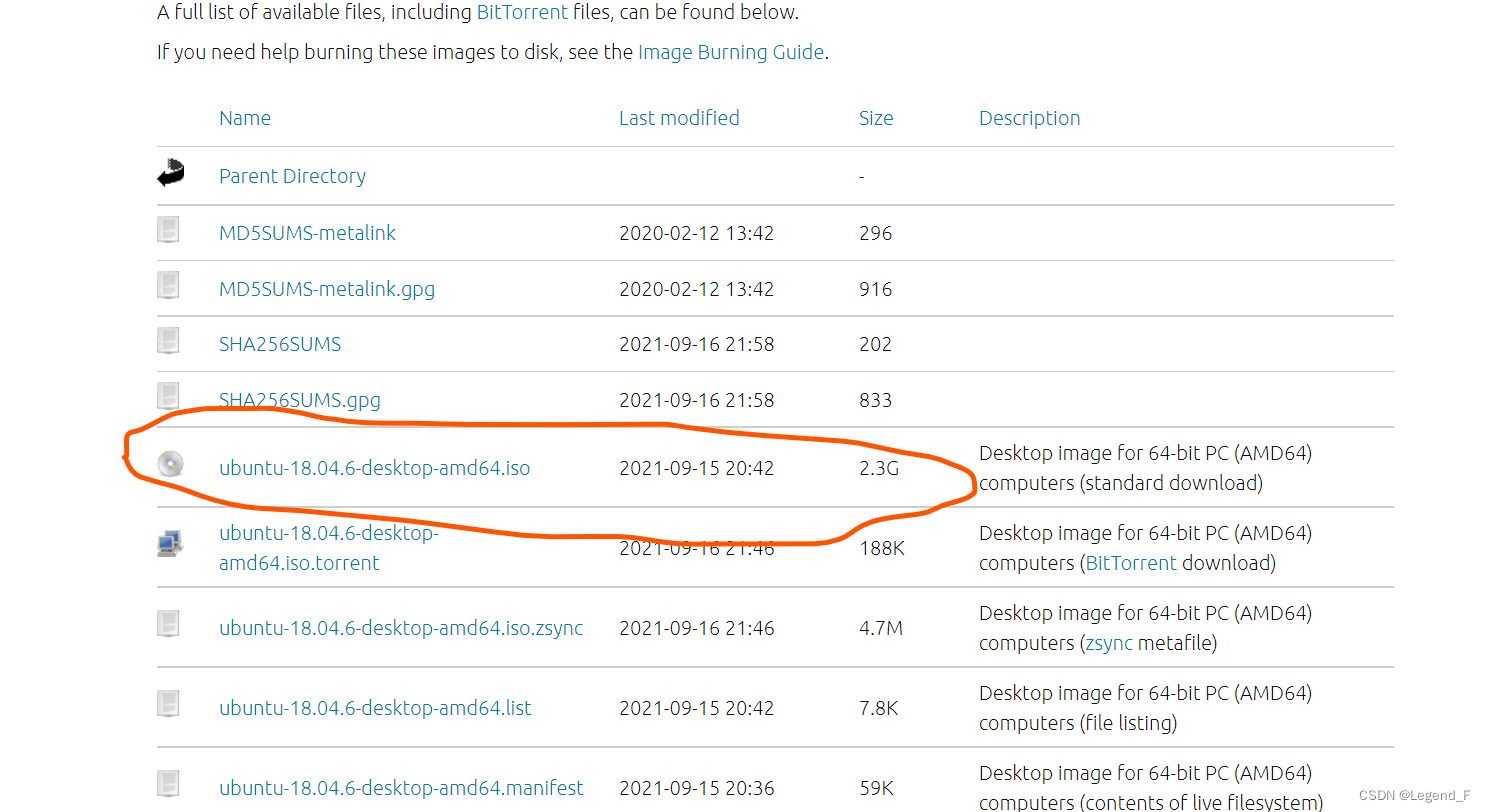Click the Parent Directory back-arrow icon

(170, 174)
